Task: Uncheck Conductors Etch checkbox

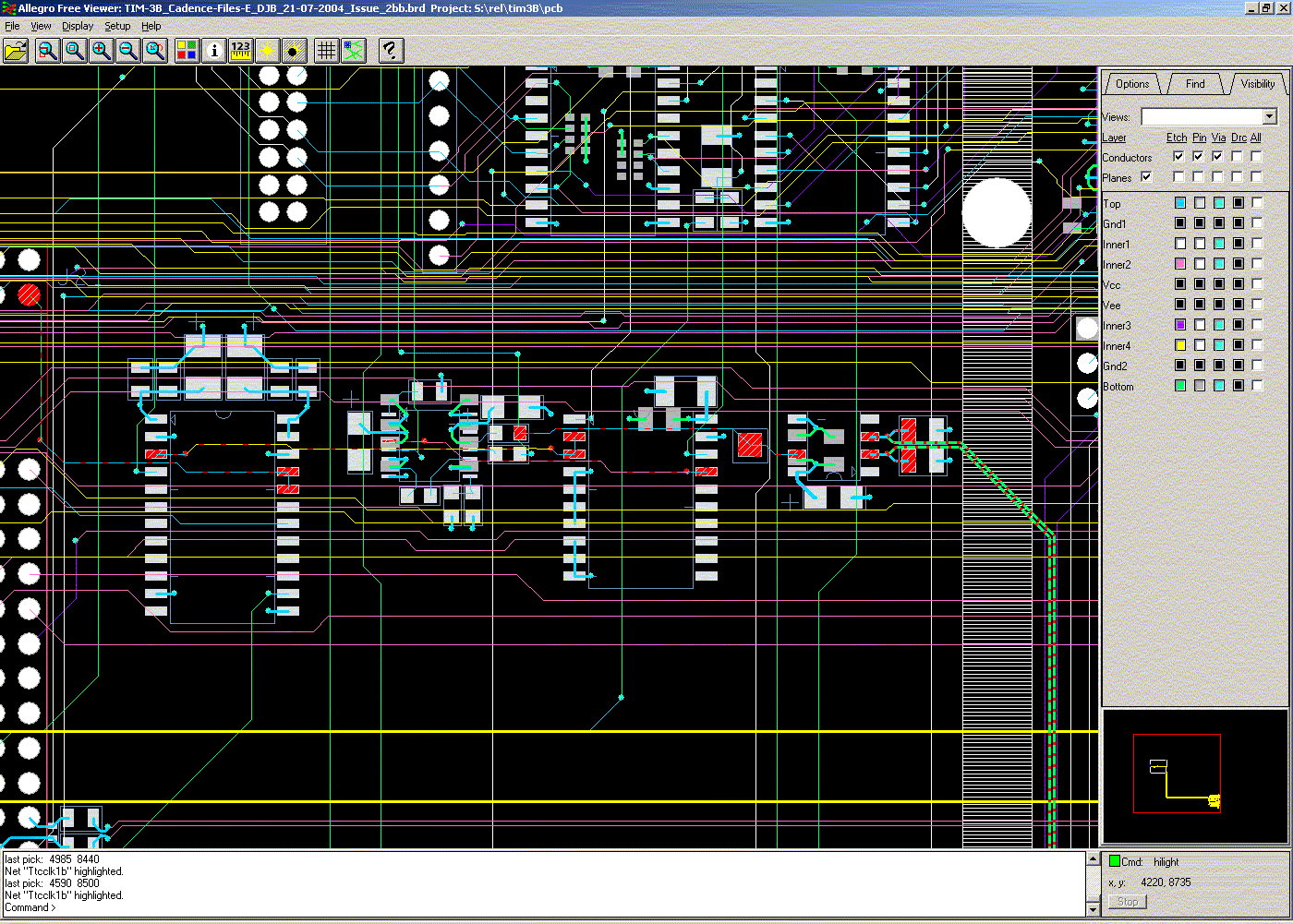Action: 1178,157
